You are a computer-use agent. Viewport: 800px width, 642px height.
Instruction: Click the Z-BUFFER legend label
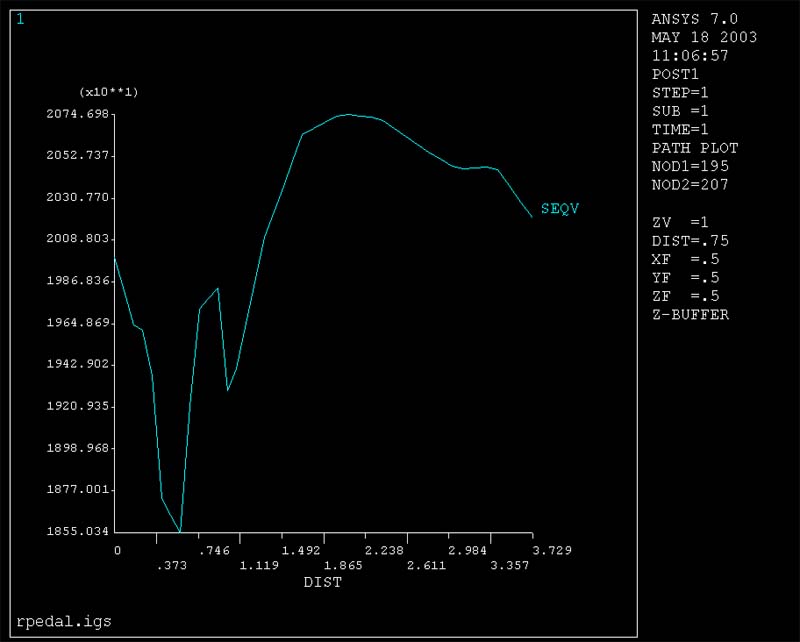point(690,314)
